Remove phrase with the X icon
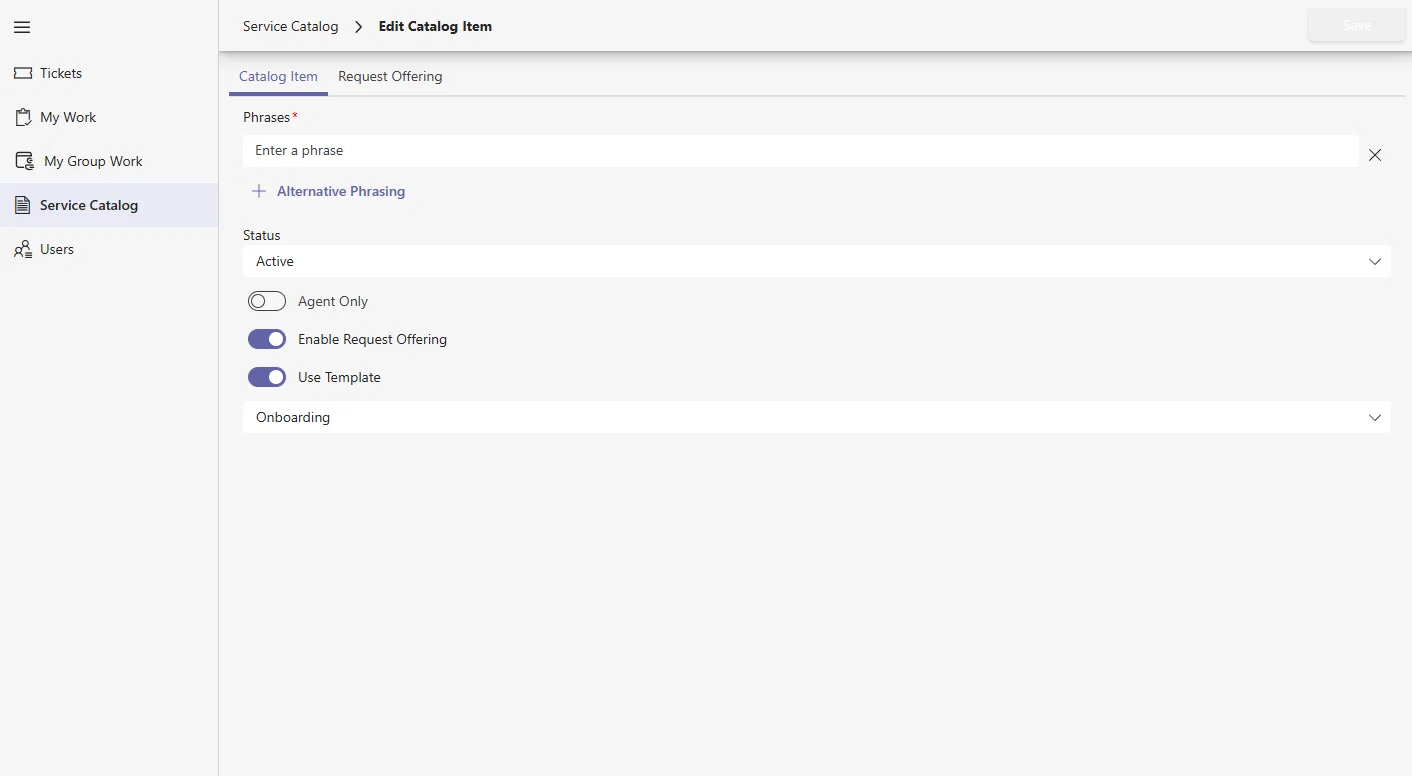The image size is (1412, 776). [x=1375, y=155]
